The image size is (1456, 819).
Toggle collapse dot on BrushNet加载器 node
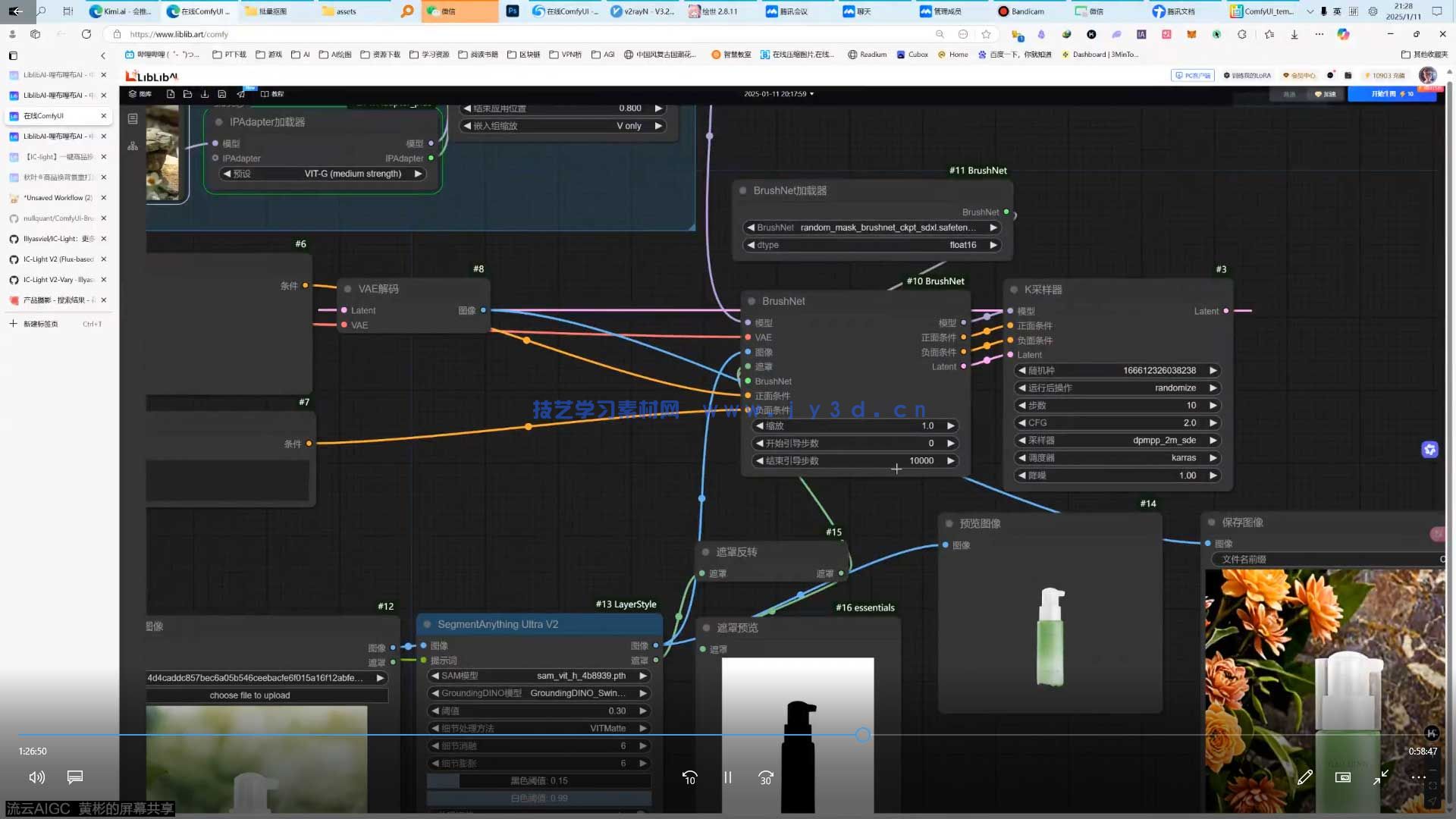tap(743, 191)
